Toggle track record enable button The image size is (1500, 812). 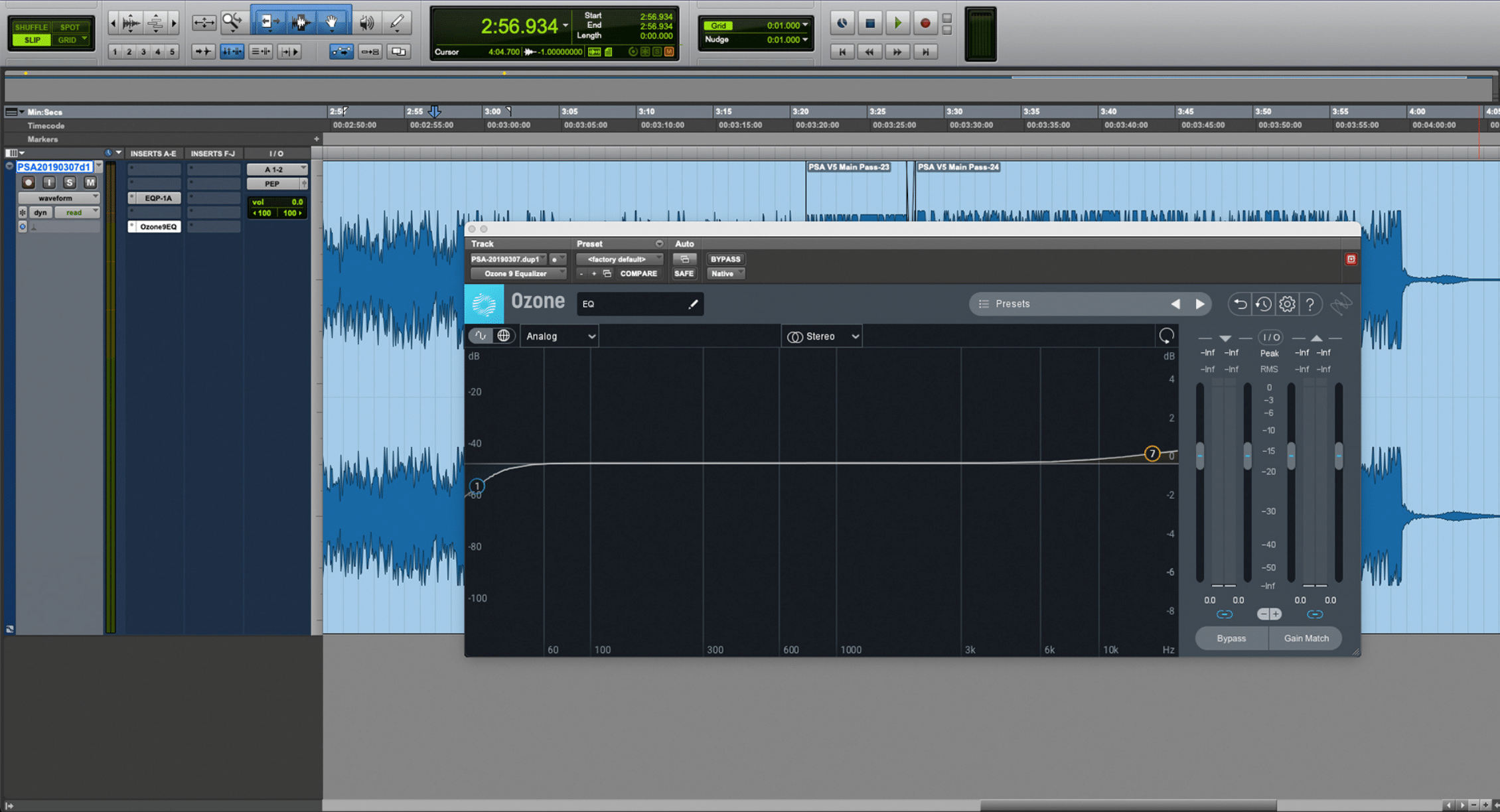point(28,182)
